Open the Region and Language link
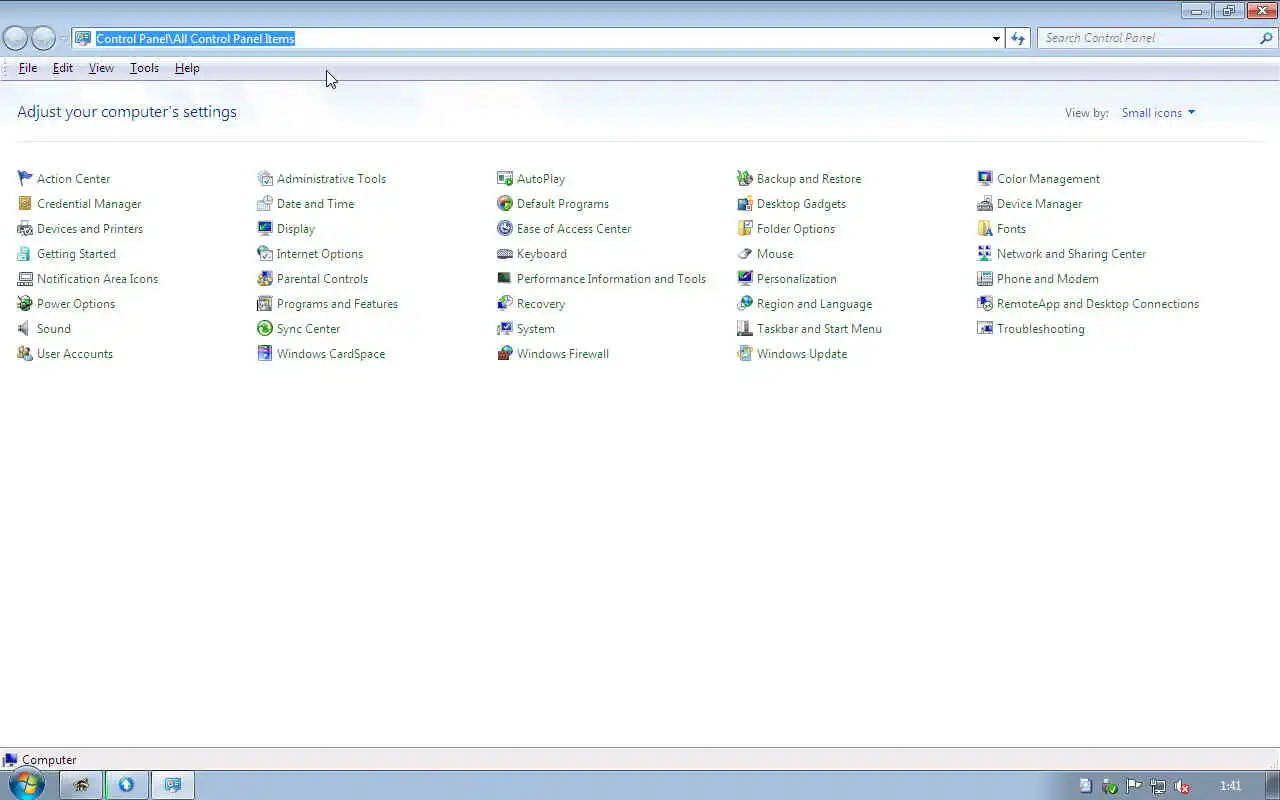Screen dimensions: 1280x800 814,304
